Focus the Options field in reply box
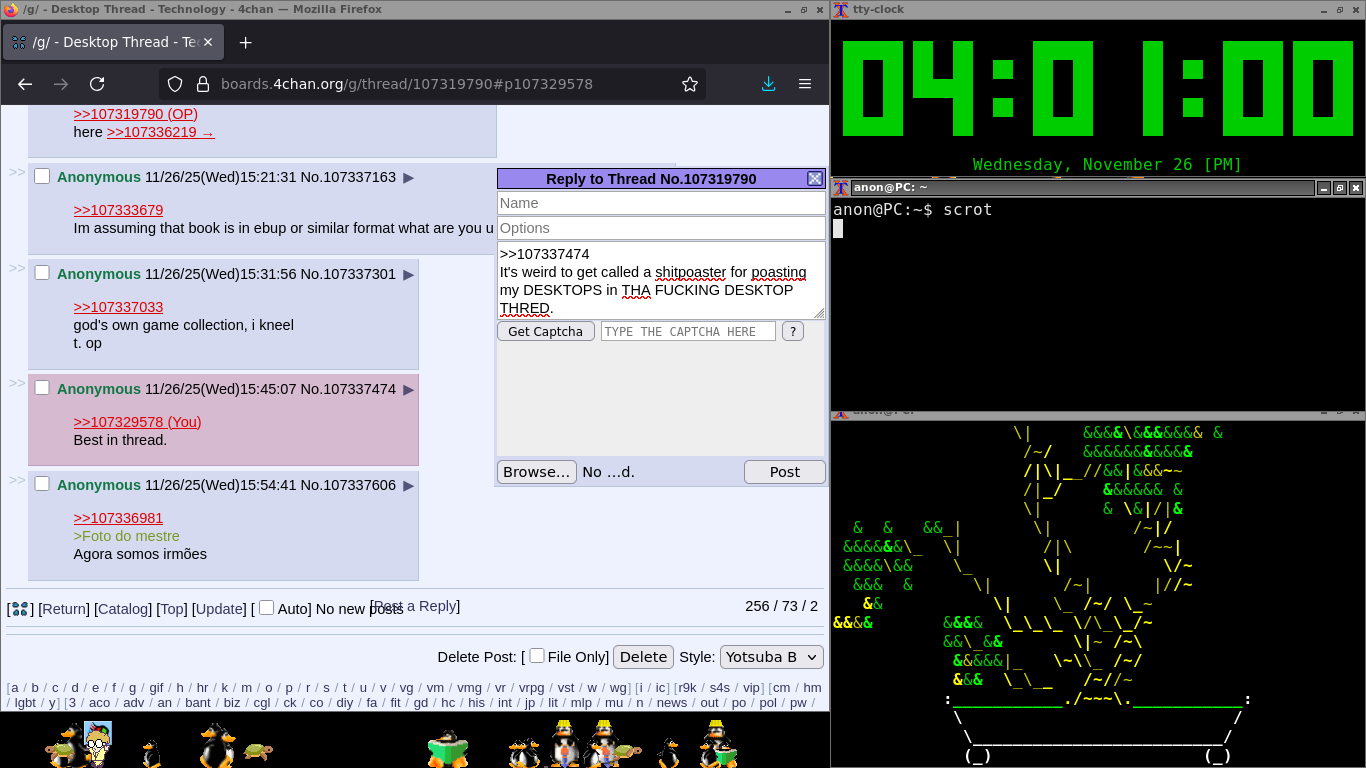Screen dimensions: 1366x768 pyautogui.click(x=661, y=228)
